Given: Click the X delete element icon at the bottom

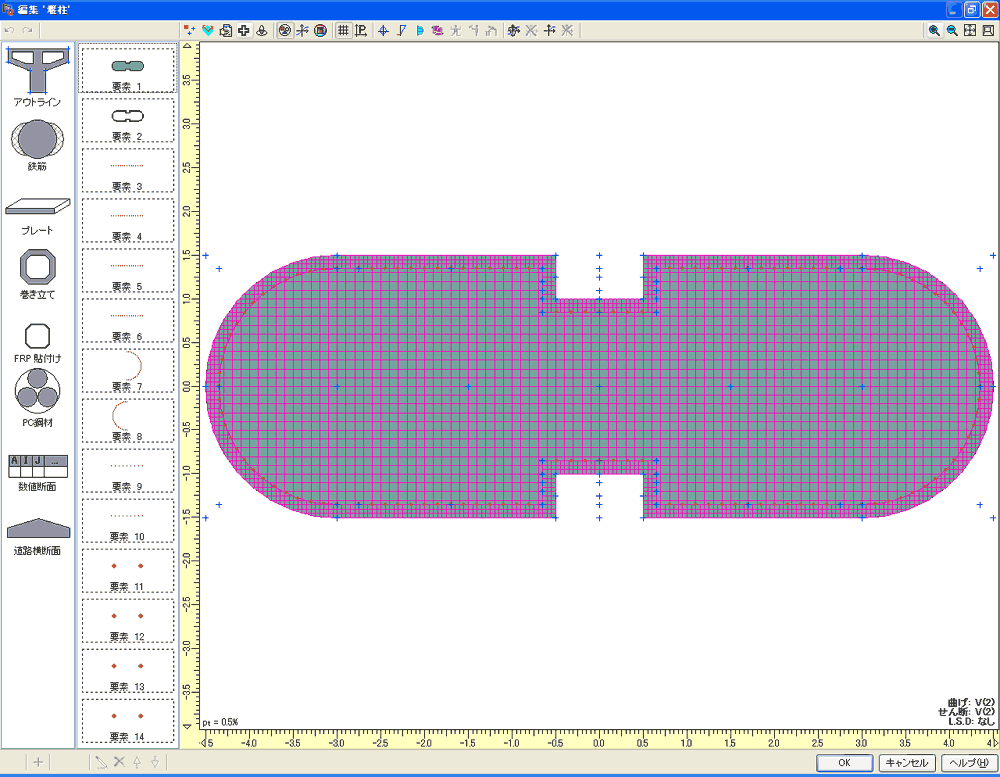Looking at the screenshot, I should [119, 762].
